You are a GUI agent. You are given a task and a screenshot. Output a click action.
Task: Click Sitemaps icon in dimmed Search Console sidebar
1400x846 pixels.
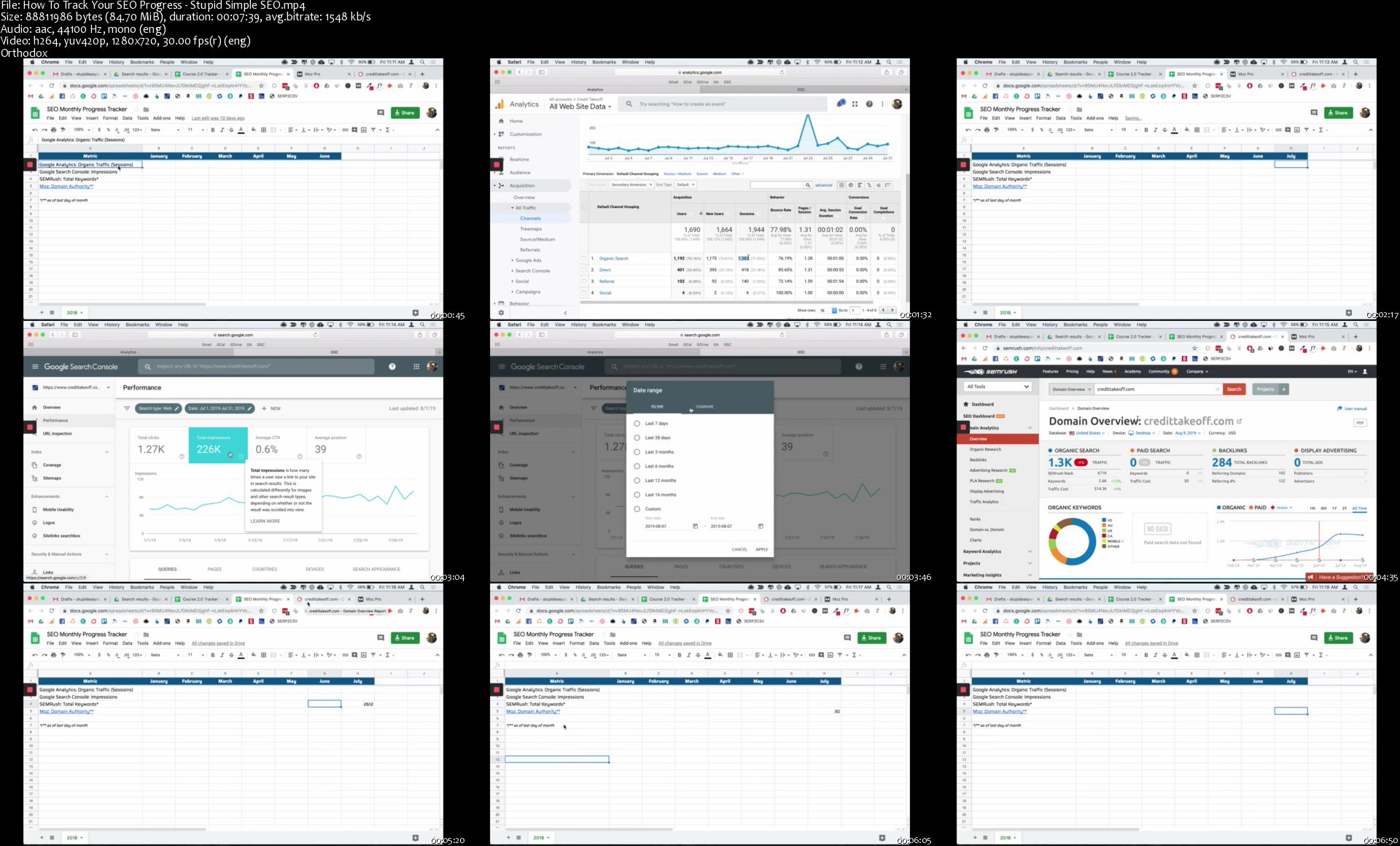(501, 478)
